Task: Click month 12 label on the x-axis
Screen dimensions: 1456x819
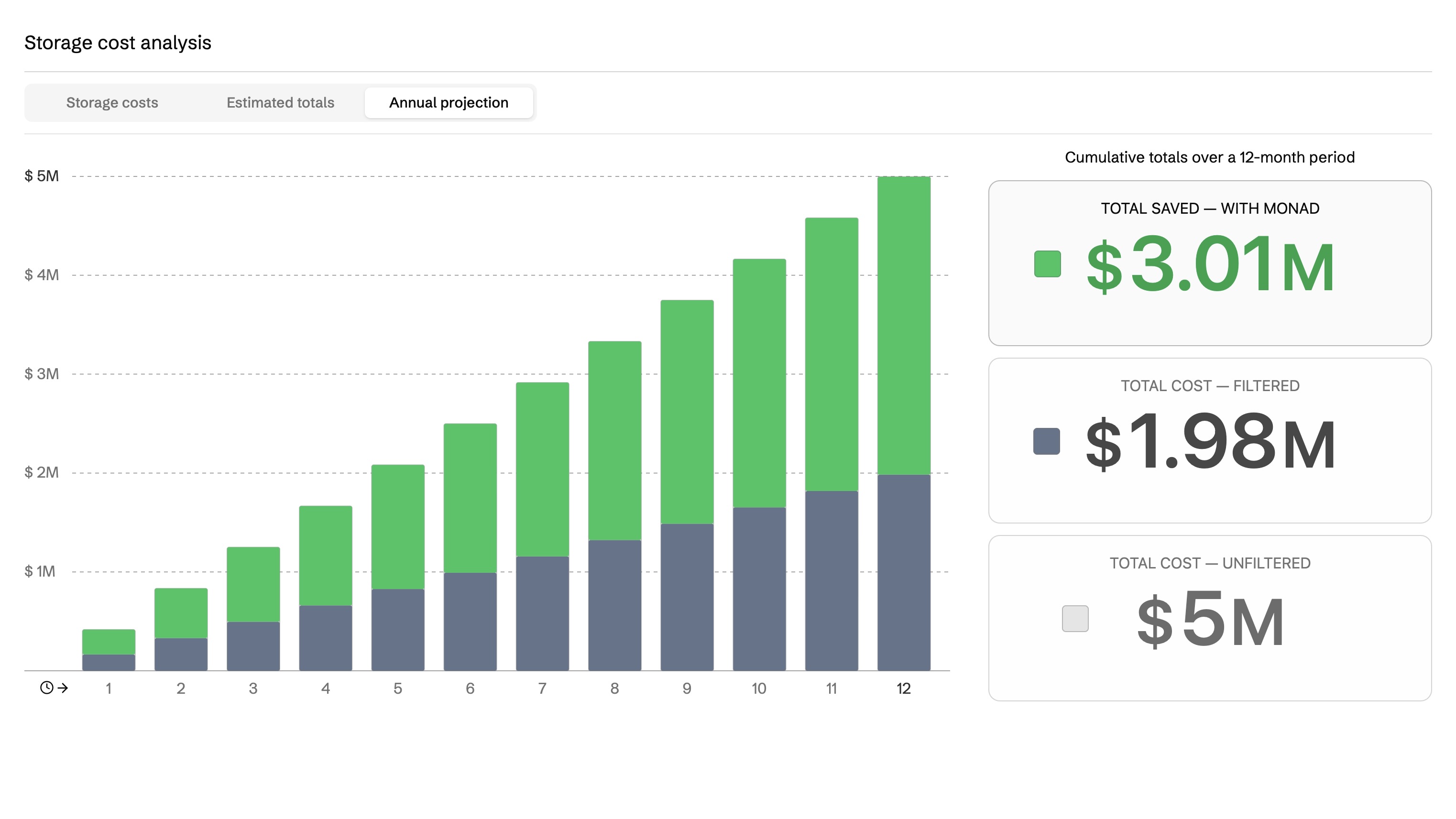Action: (x=903, y=688)
